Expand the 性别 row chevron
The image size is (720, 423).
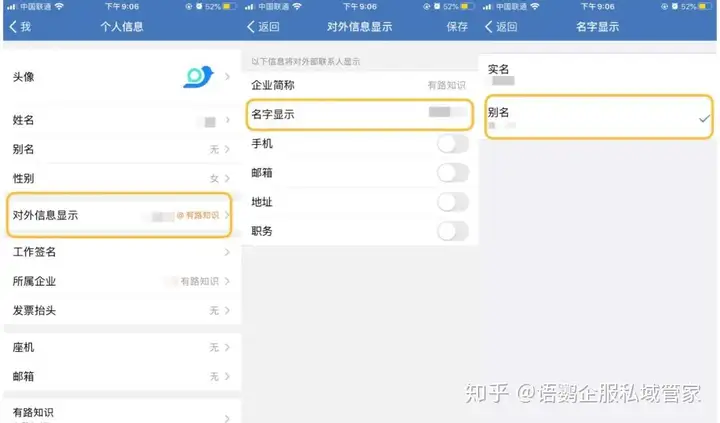[227, 178]
